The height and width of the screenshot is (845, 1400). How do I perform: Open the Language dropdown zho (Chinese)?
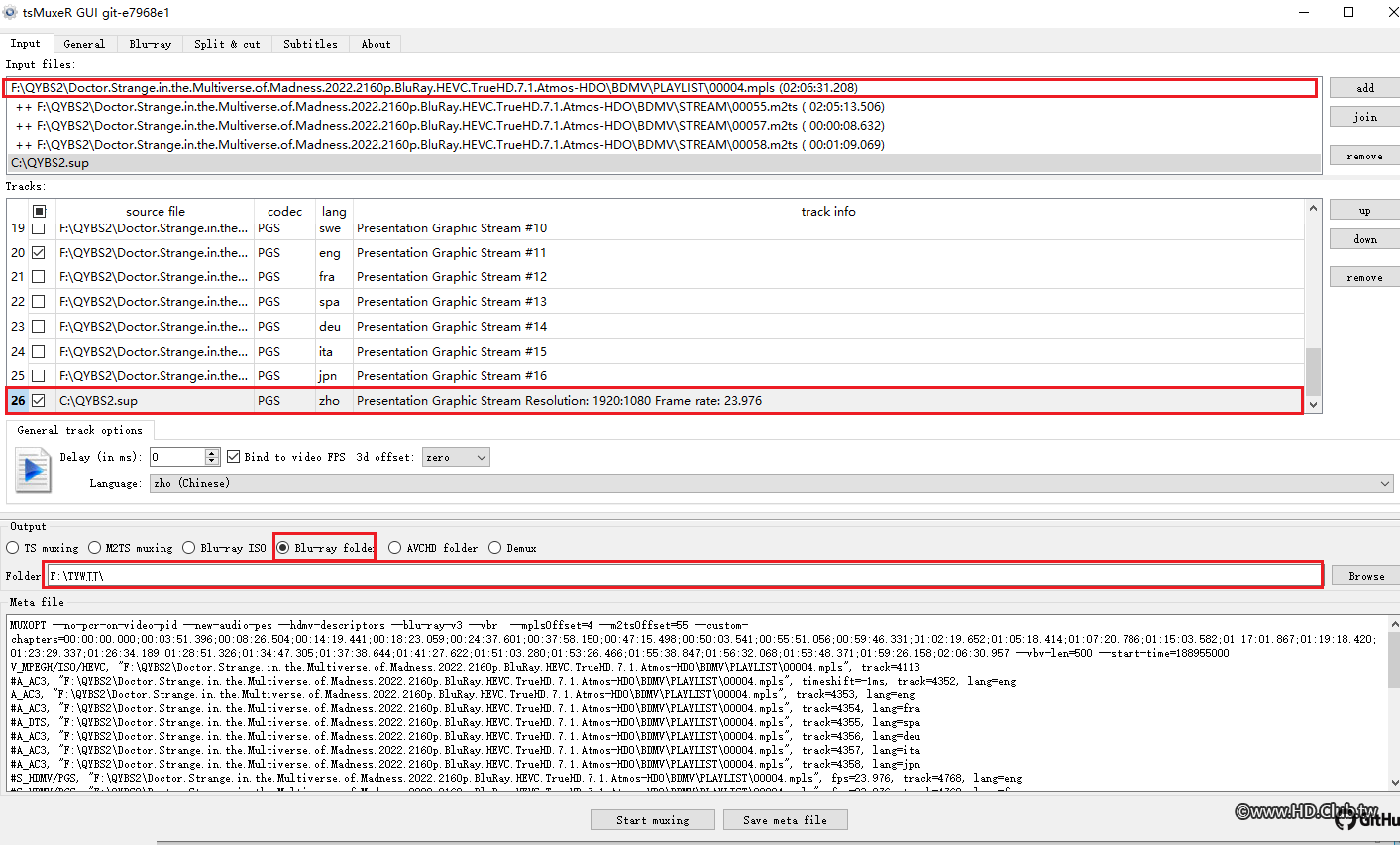(772, 483)
